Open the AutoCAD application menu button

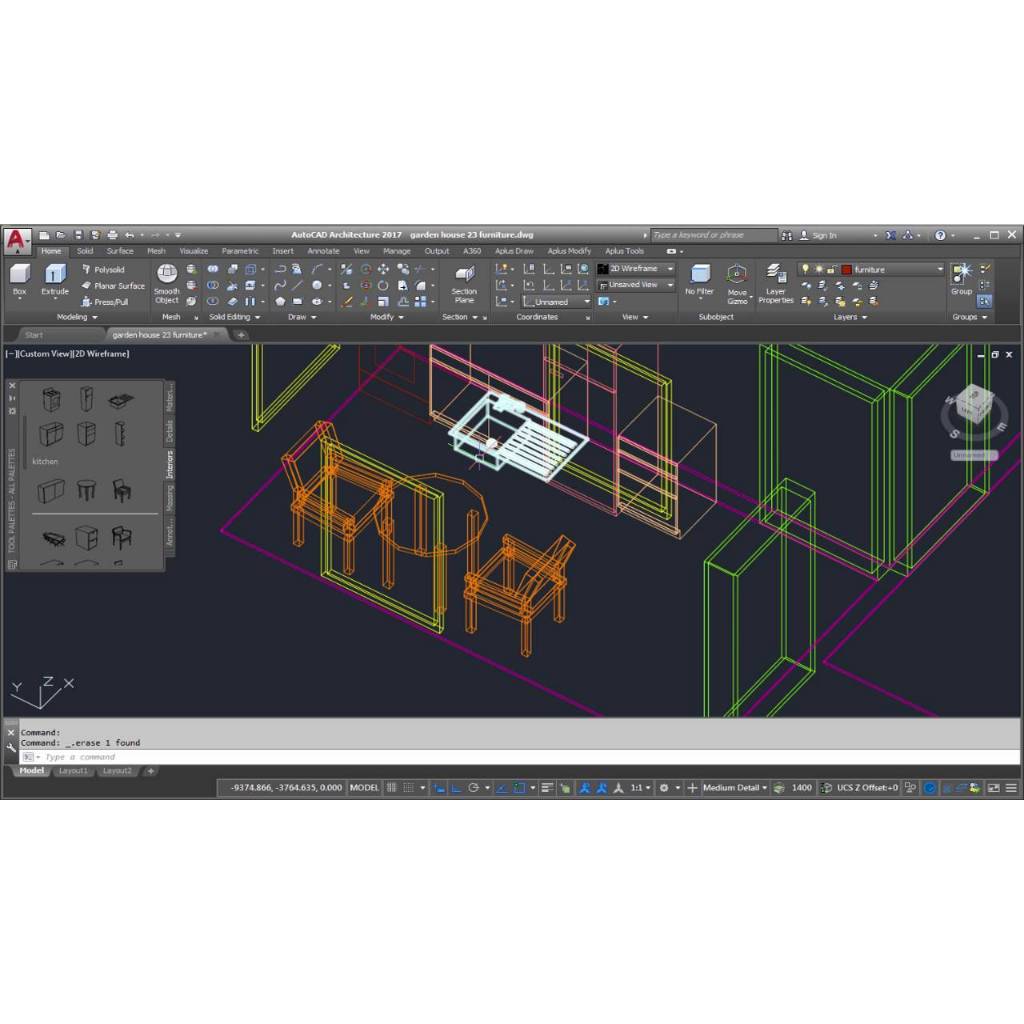(x=16, y=240)
